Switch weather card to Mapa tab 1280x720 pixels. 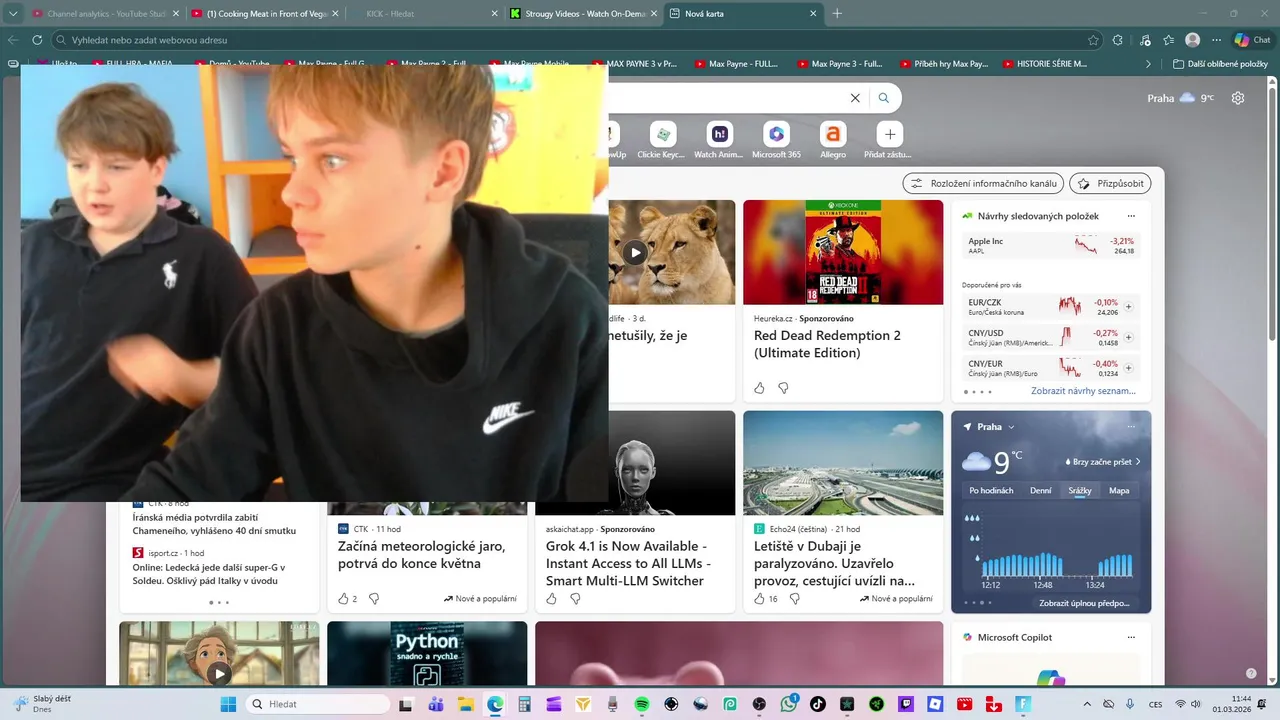pyautogui.click(x=1119, y=491)
